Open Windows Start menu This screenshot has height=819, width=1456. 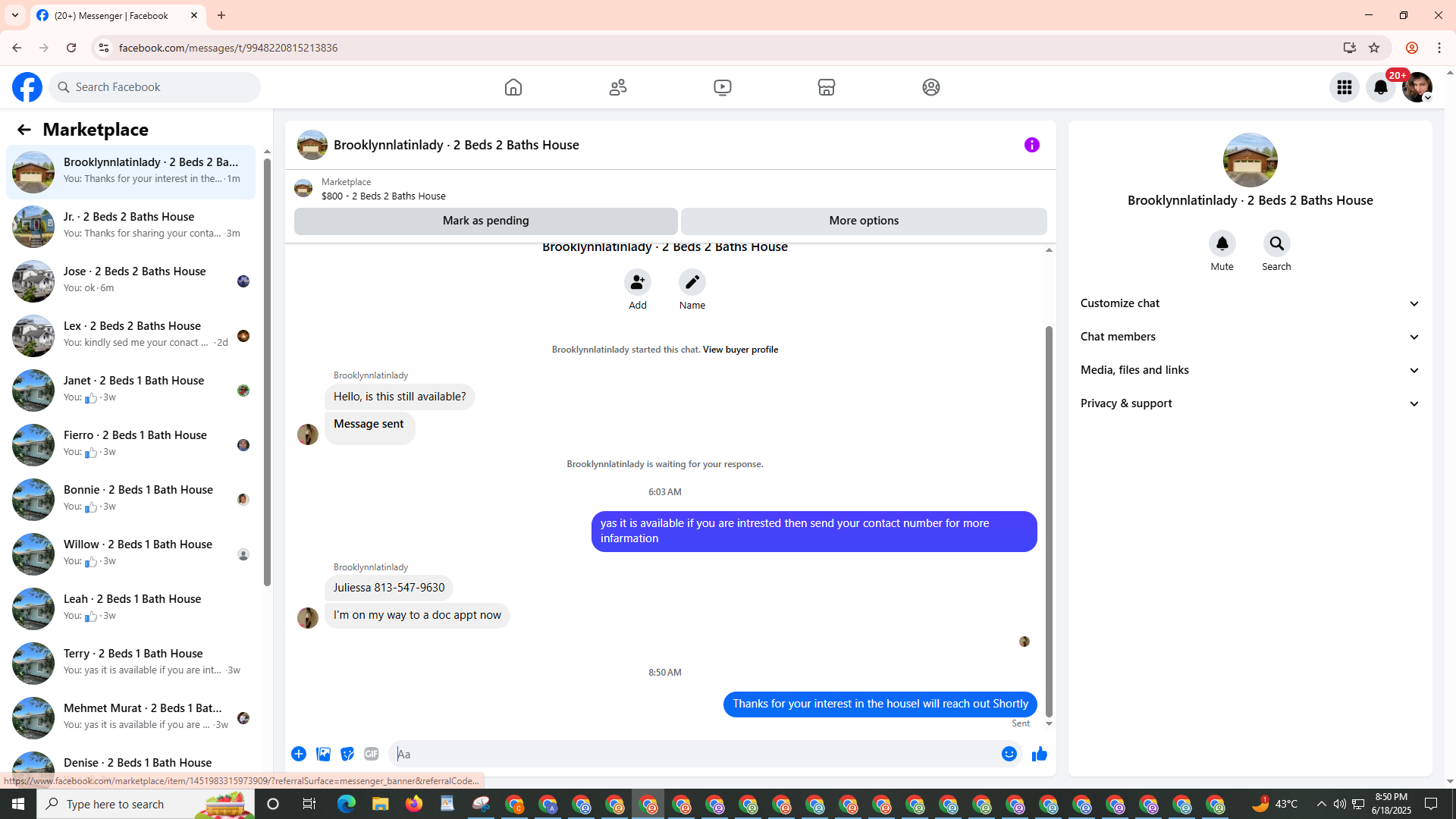point(18,804)
